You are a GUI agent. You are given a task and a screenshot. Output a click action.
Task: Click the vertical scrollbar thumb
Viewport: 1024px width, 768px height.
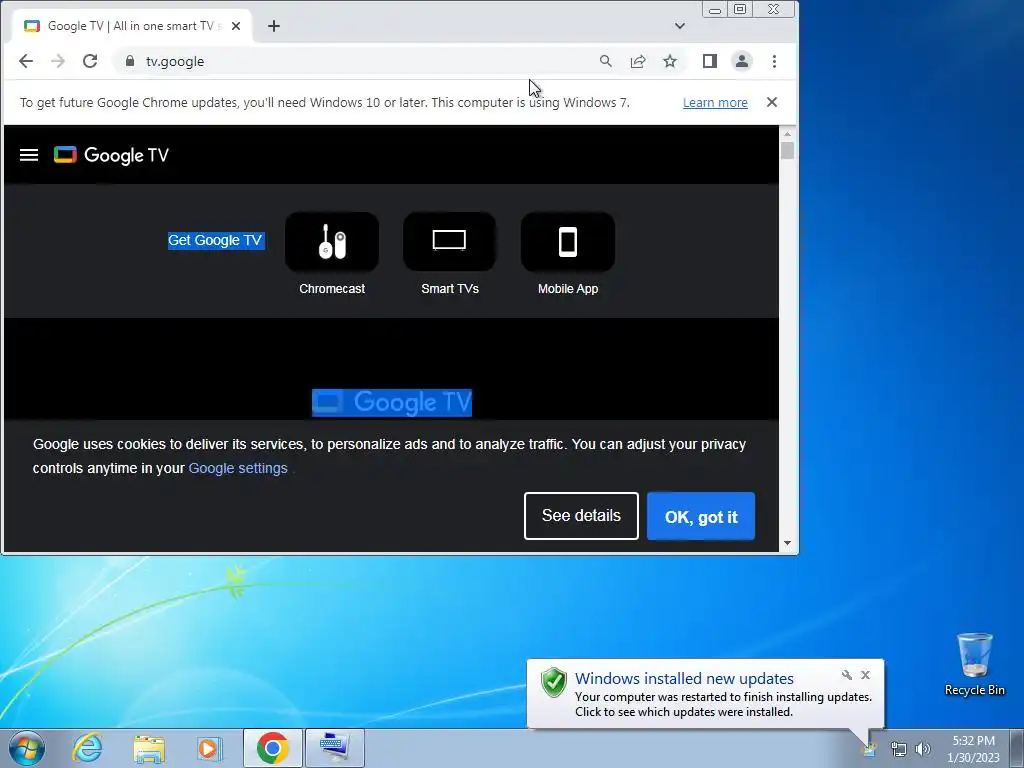(788, 150)
